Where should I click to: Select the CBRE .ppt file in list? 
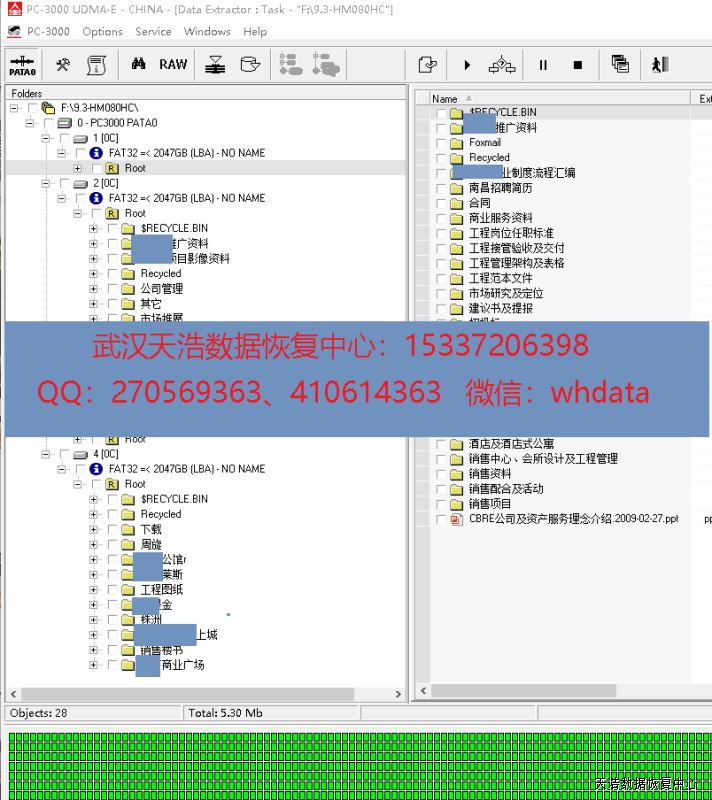573,519
